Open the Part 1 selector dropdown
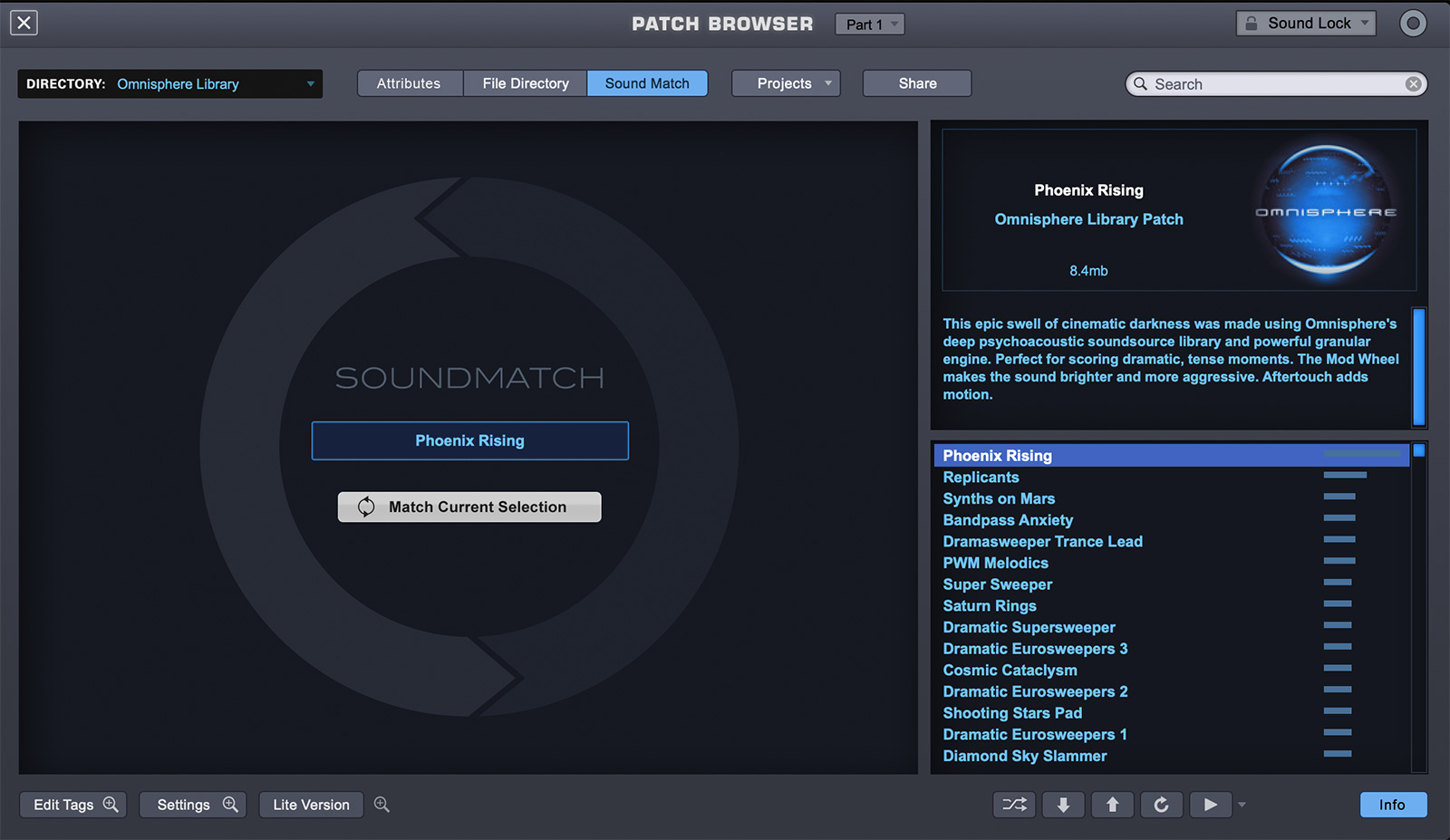Image resolution: width=1450 pixels, height=840 pixels. [x=869, y=24]
